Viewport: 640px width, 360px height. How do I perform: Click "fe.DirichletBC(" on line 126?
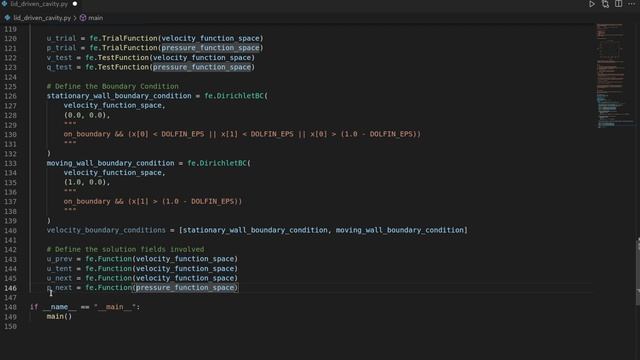[x=236, y=96]
